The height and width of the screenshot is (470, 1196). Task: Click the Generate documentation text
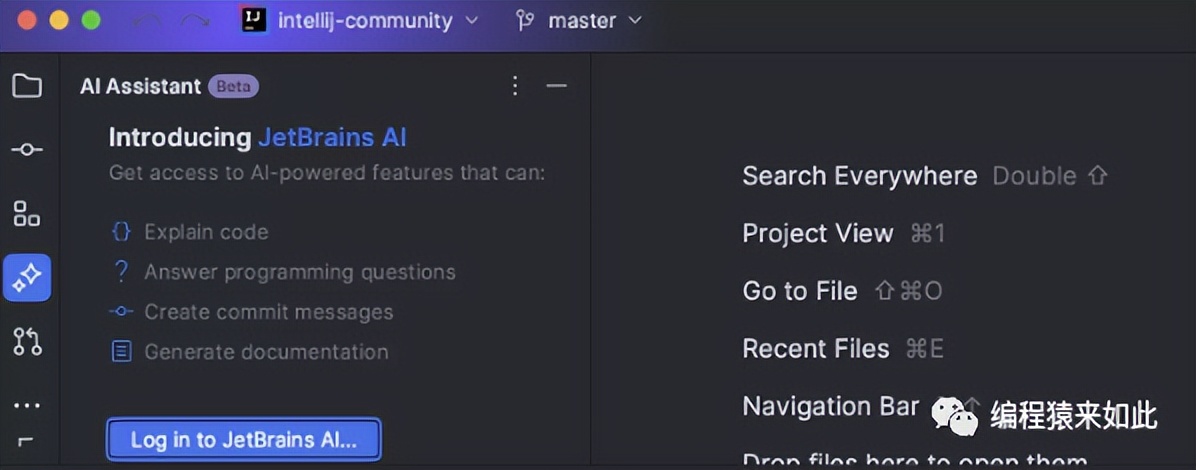[266, 352]
